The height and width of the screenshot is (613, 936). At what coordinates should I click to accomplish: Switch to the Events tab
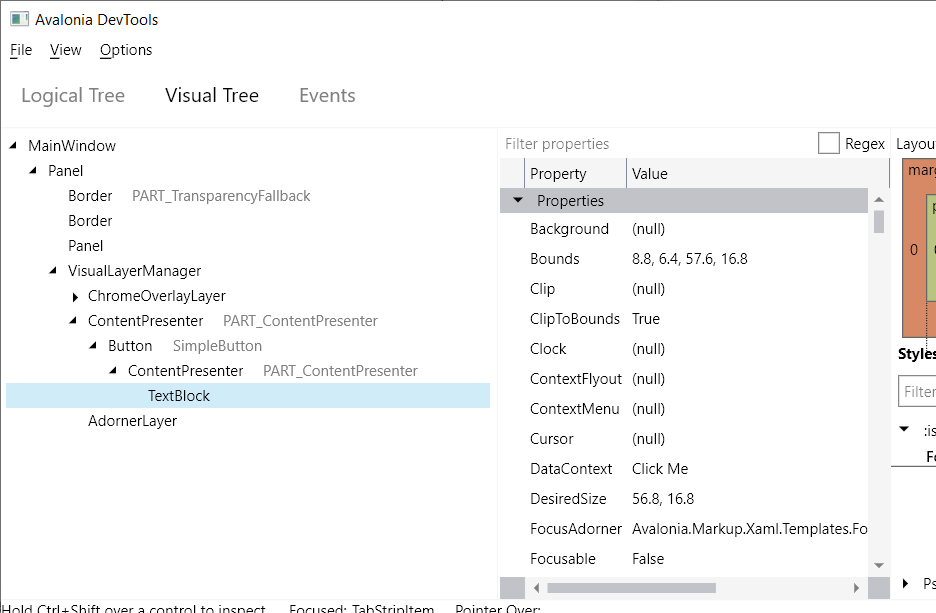[x=327, y=96]
